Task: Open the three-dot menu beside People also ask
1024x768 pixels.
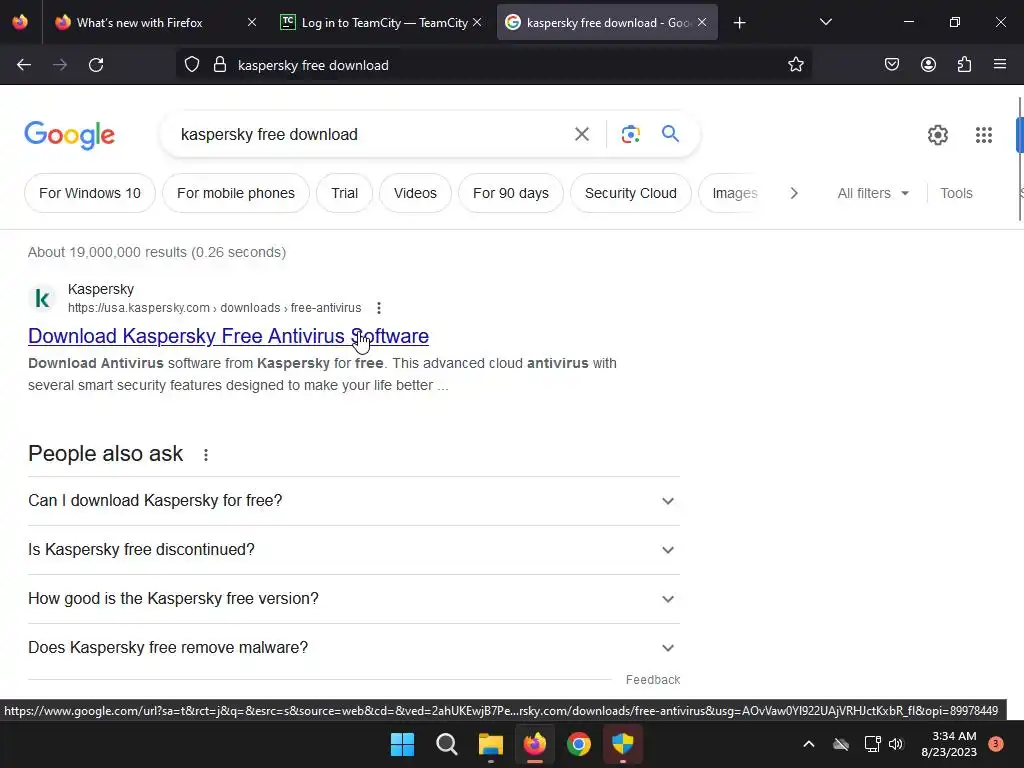Action: (206, 455)
